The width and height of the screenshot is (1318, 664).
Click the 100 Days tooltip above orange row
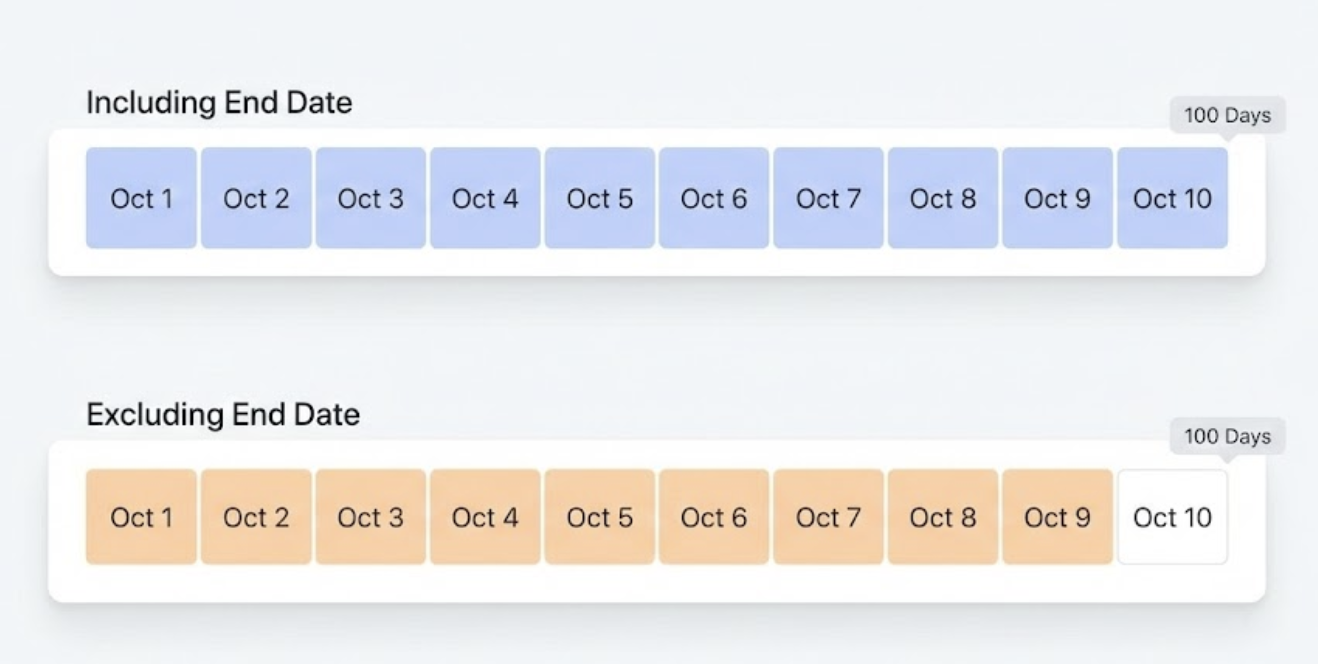tap(1227, 436)
